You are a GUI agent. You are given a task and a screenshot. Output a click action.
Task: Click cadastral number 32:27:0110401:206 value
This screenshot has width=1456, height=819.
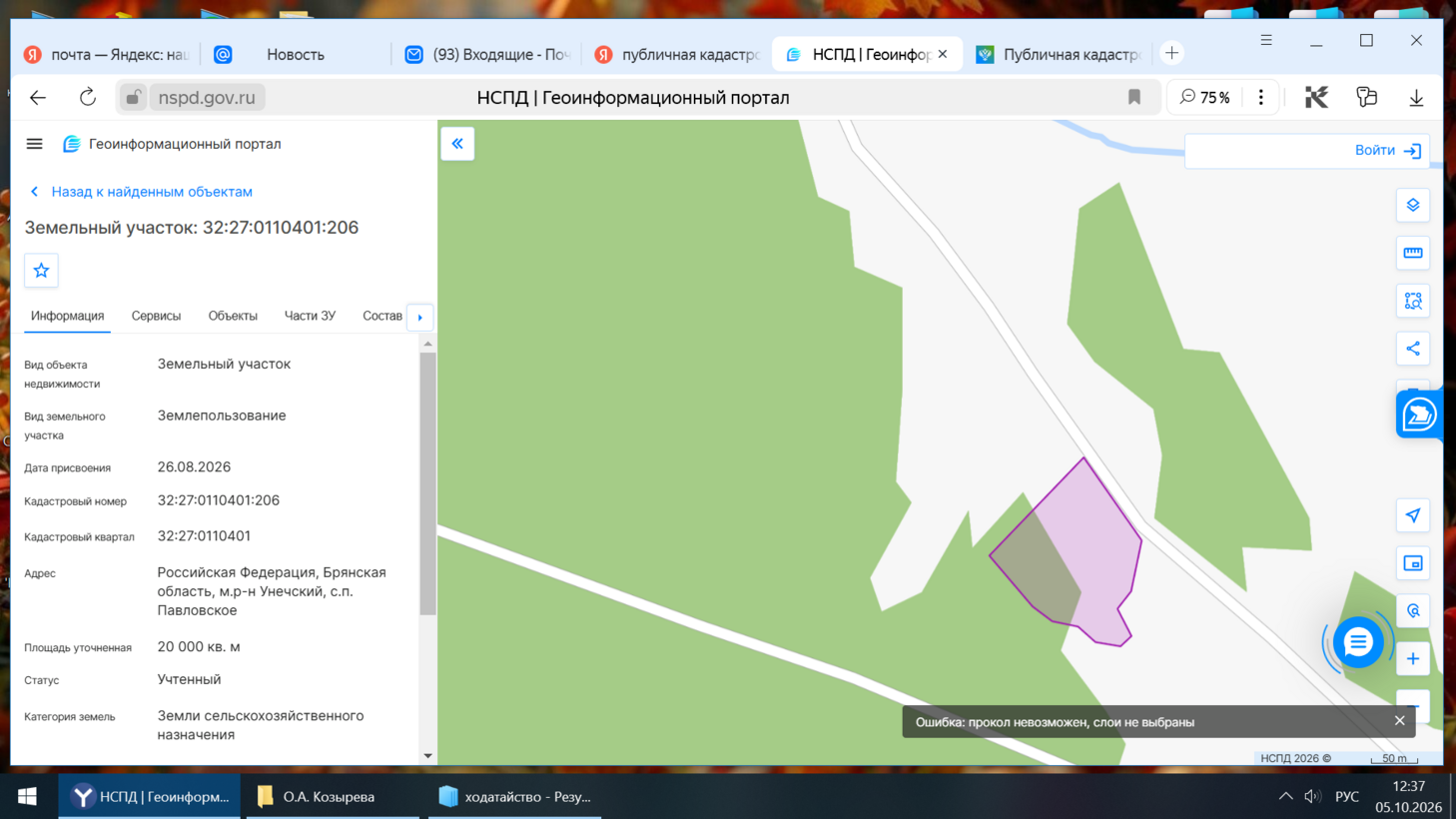(219, 500)
